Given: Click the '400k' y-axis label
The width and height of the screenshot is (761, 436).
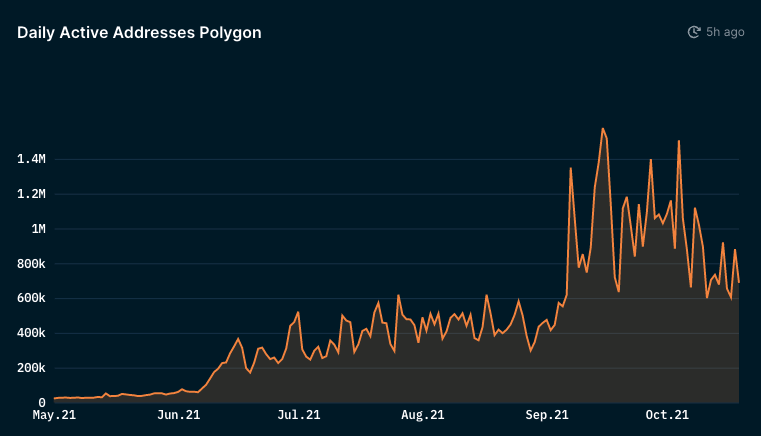Looking at the screenshot, I should pyautogui.click(x=32, y=333).
